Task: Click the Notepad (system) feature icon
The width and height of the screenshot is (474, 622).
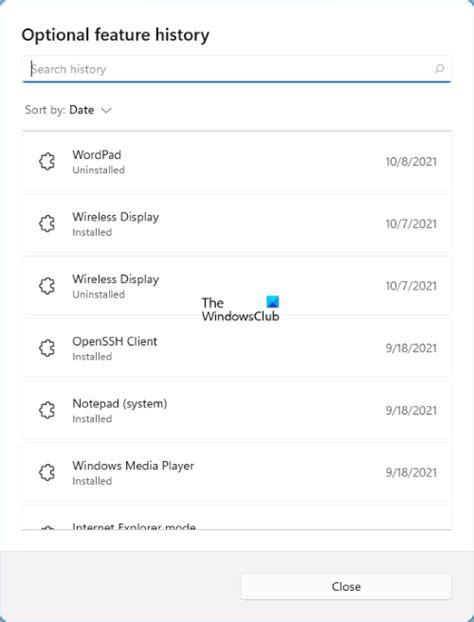Action: (x=47, y=410)
